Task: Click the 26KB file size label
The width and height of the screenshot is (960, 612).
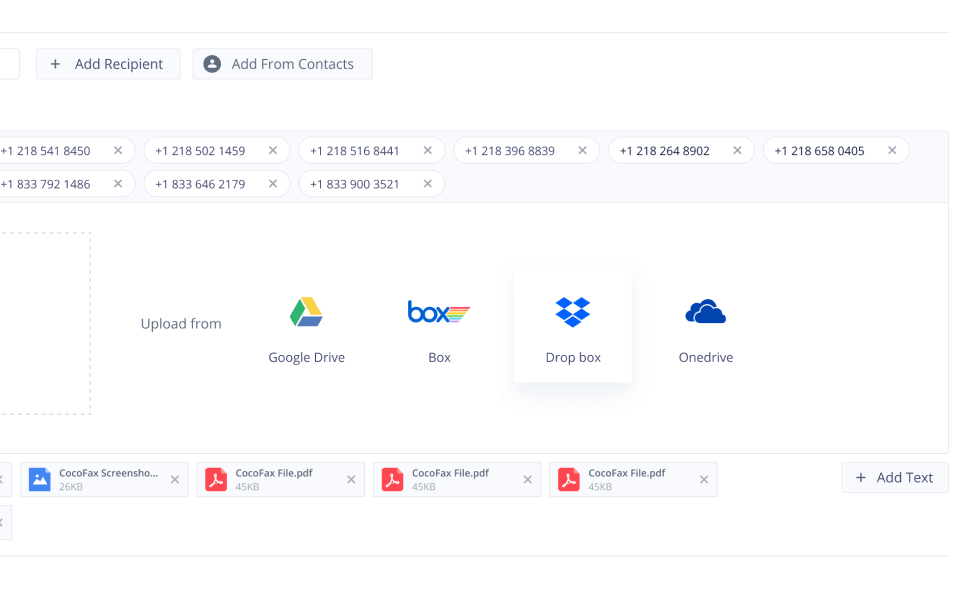Action: click(71, 487)
